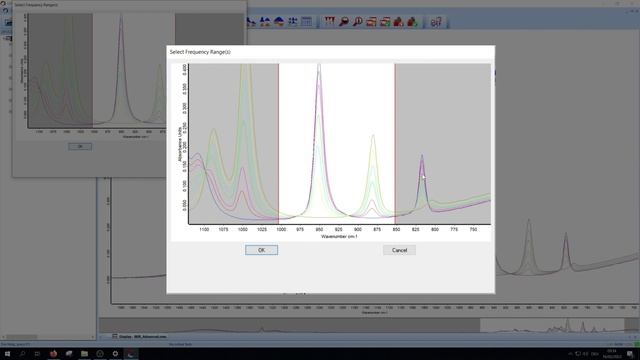Open Task View on the taskbar
This screenshot has width=640, height=360.
coord(38,353)
